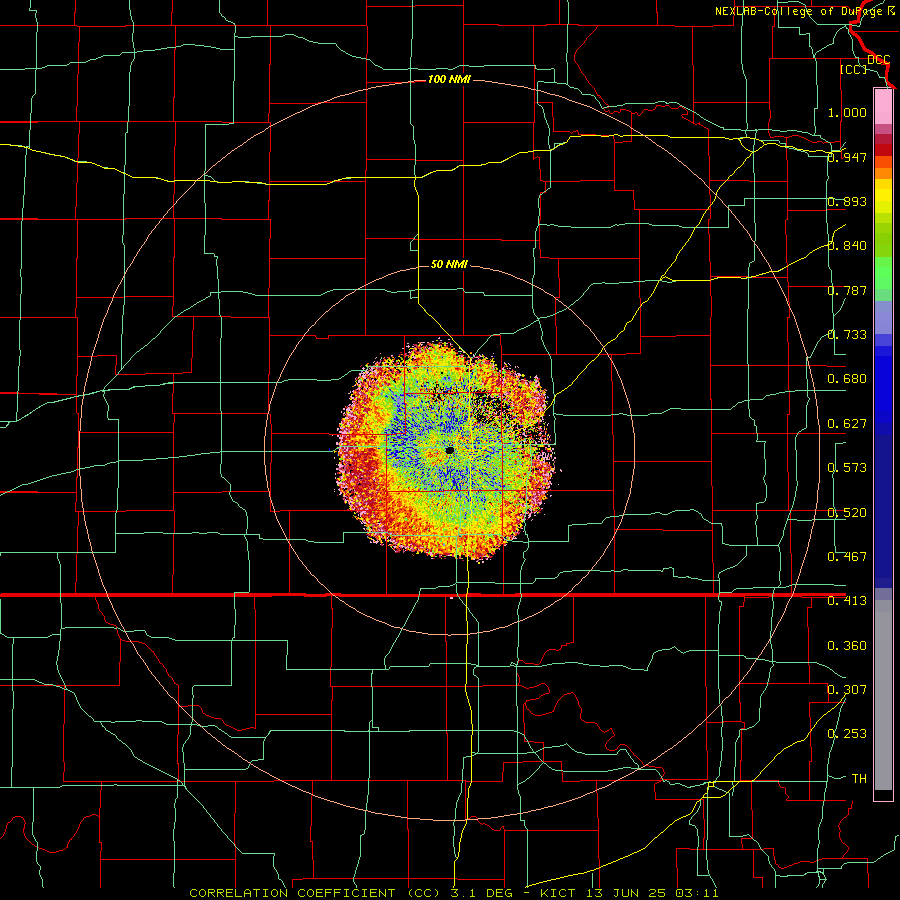Click the 1.000 legend value
This screenshot has width=900, height=900.
click(847, 112)
